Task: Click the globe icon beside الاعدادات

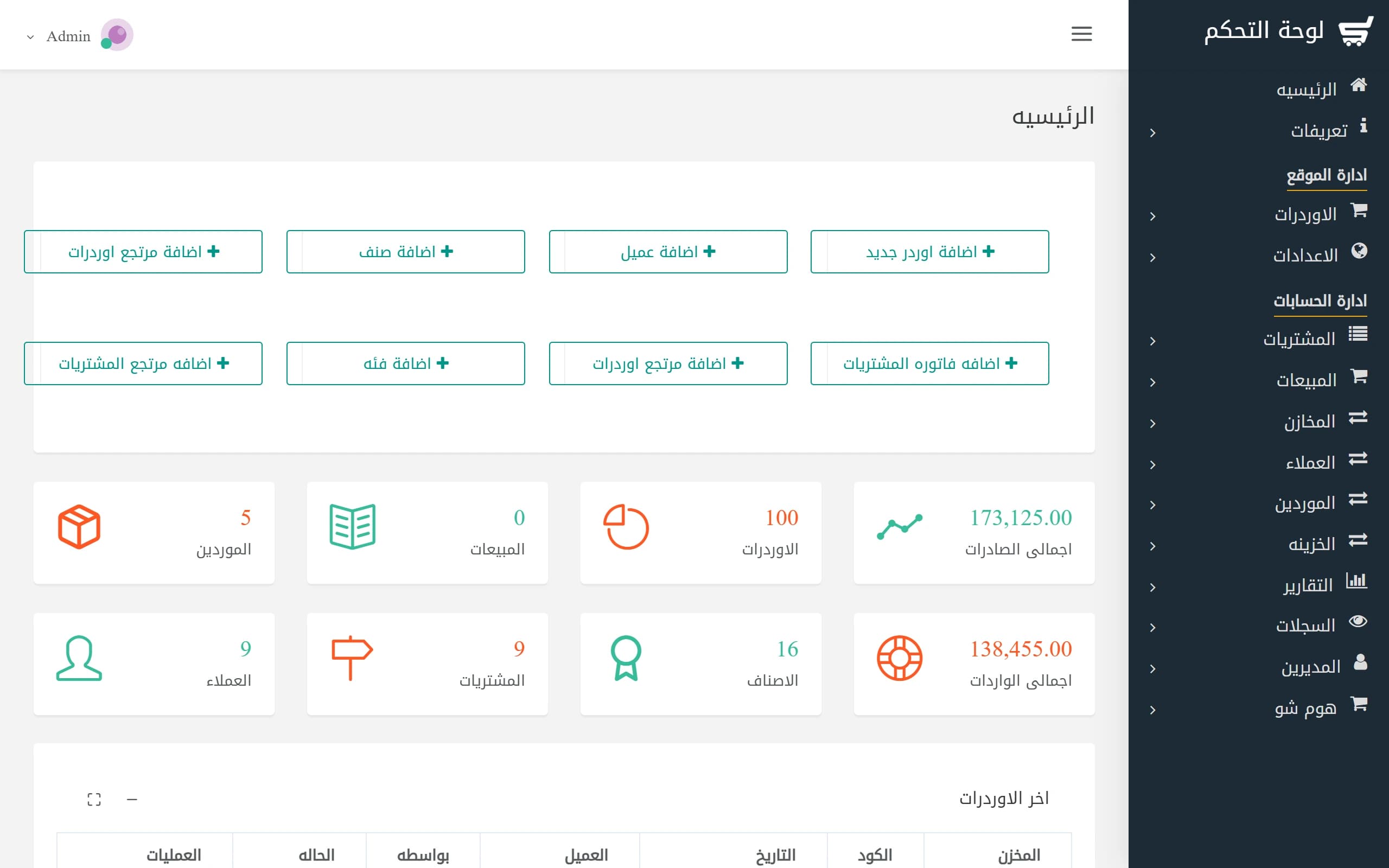Action: [x=1359, y=251]
